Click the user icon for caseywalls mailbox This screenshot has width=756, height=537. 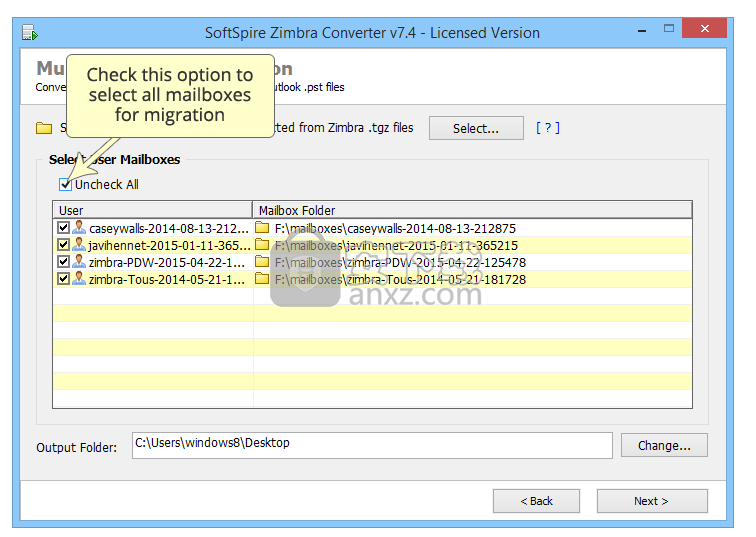point(79,228)
